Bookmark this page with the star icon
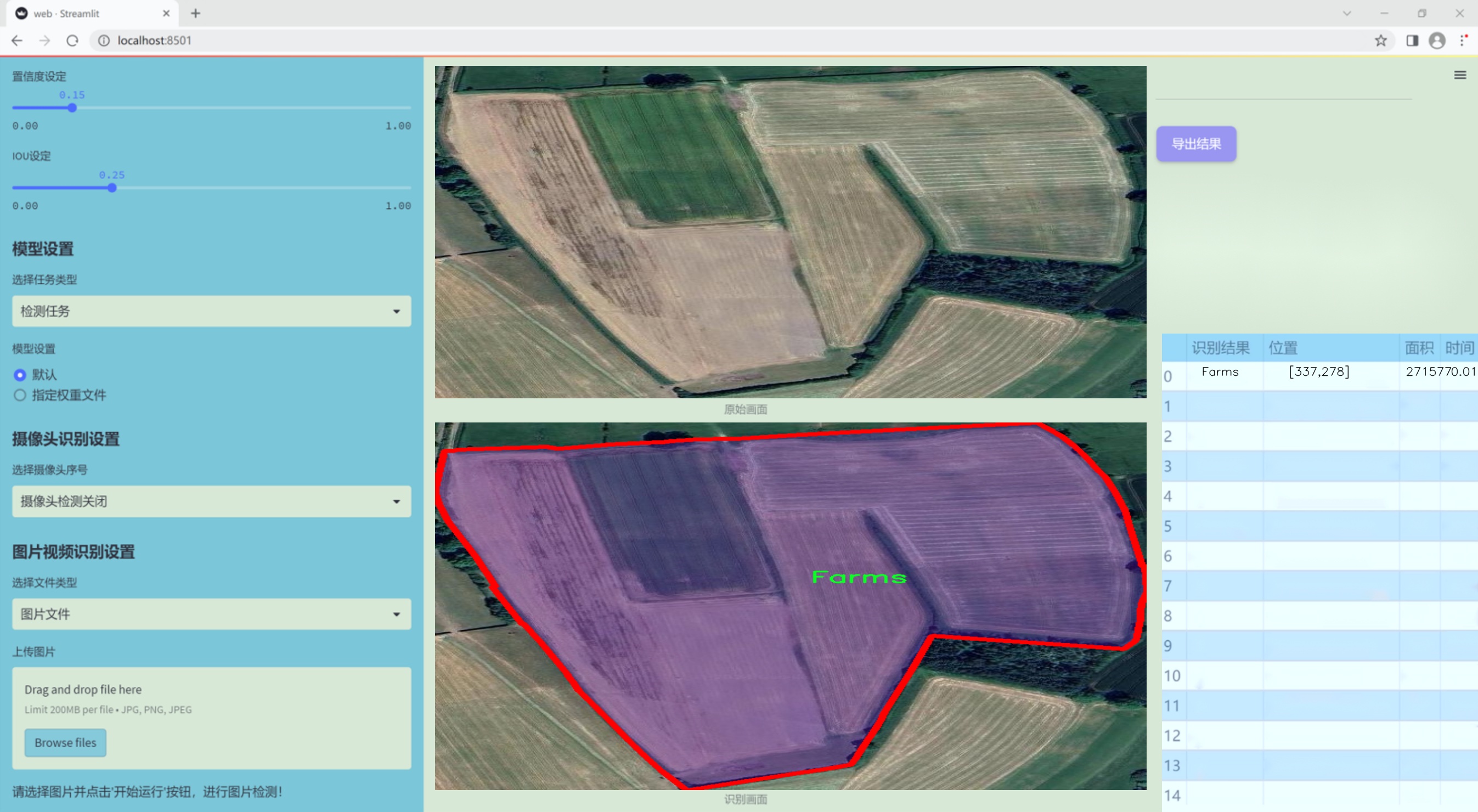 [1380, 41]
